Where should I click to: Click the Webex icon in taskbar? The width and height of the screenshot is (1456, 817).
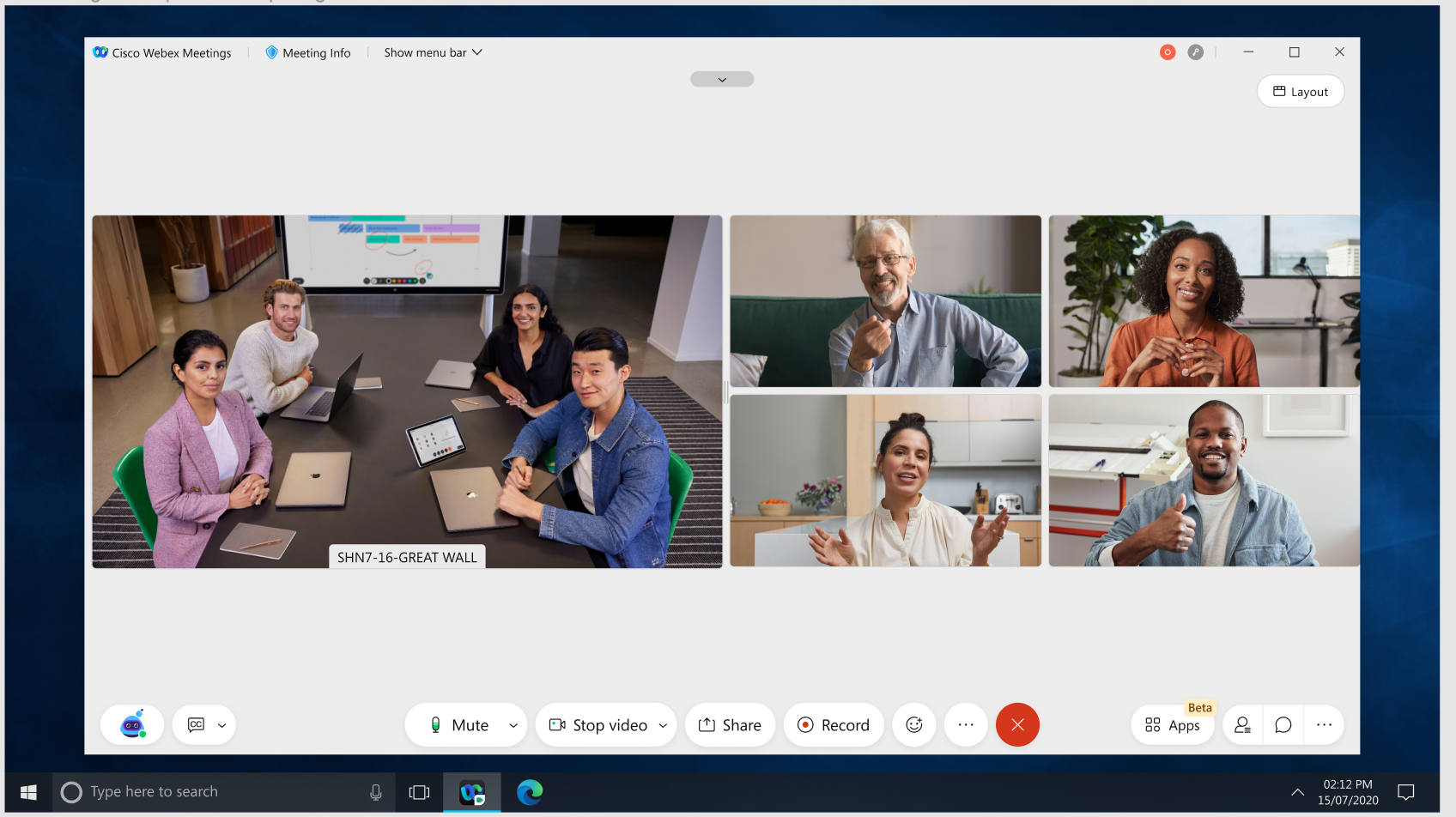pos(472,792)
